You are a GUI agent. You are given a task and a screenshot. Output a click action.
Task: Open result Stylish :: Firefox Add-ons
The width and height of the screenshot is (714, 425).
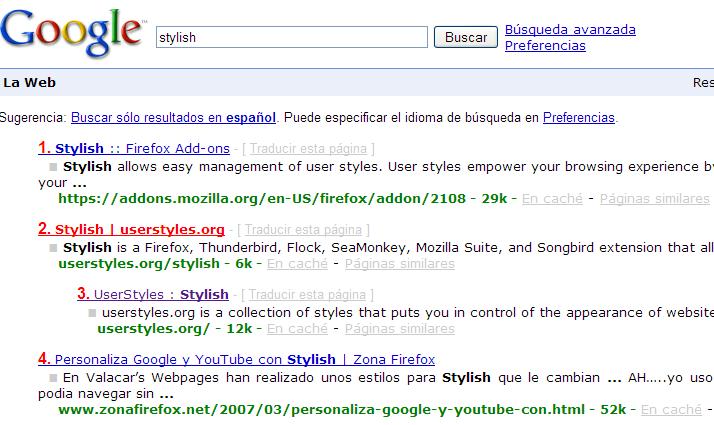(x=134, y=148)
